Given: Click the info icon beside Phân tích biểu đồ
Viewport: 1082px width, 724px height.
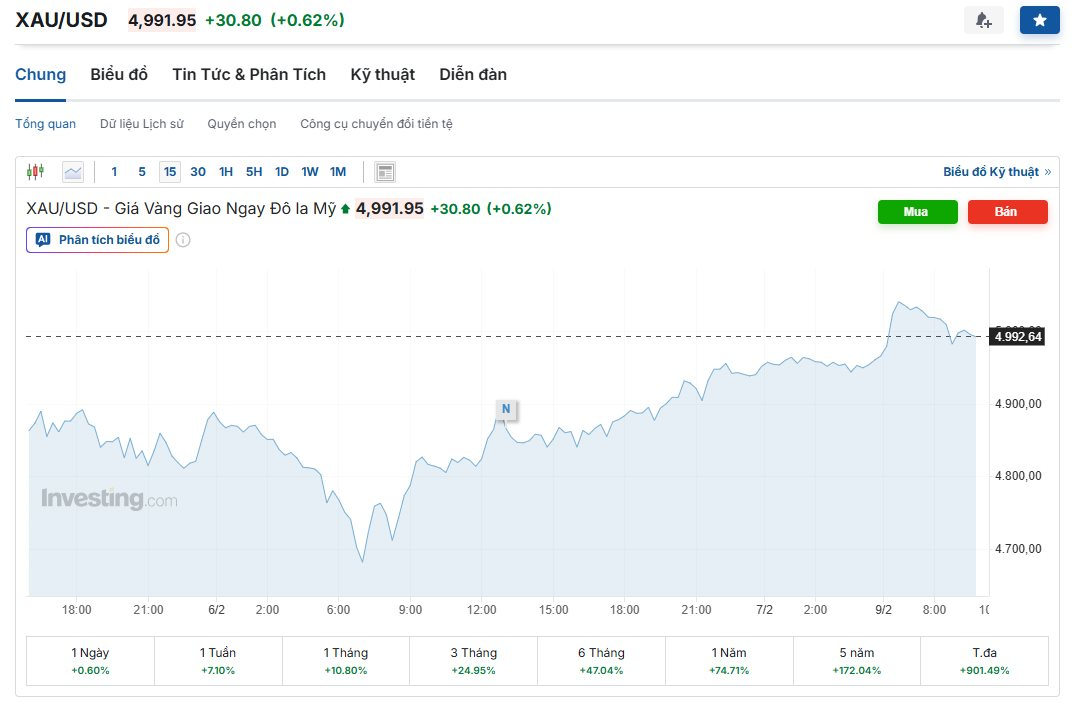Looking at the screenshot, I should [x=183, y=240].
